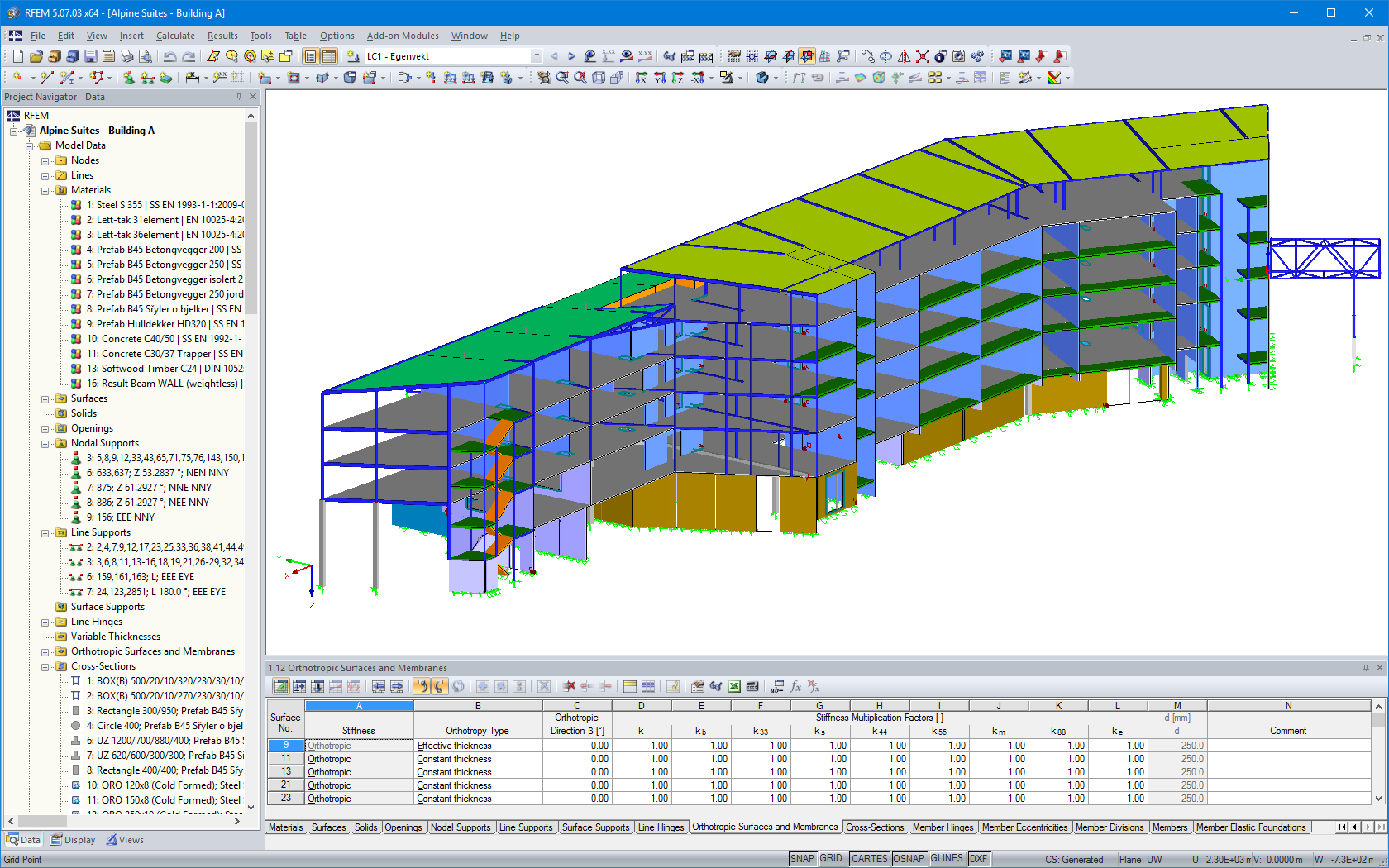Click the Delete Row icon in the table toolbar

pyautogui.click(x=568, y=686)
